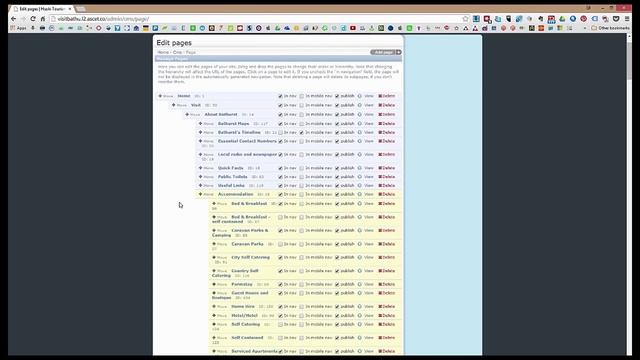This screenshot has width=640, height=360.
Task: Open a new browser tab
Action: tap(81, 9)
